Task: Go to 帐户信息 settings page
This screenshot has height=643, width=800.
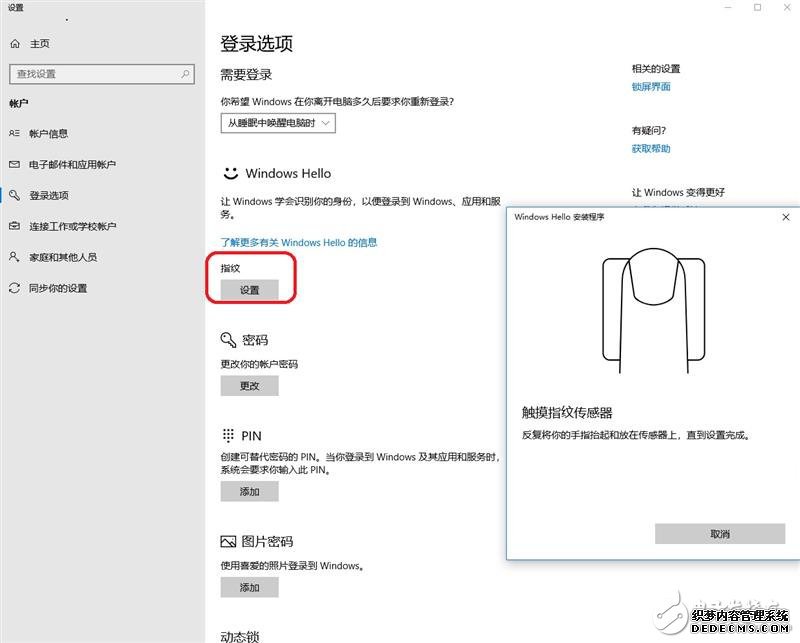Action: (x=48, y=134)
